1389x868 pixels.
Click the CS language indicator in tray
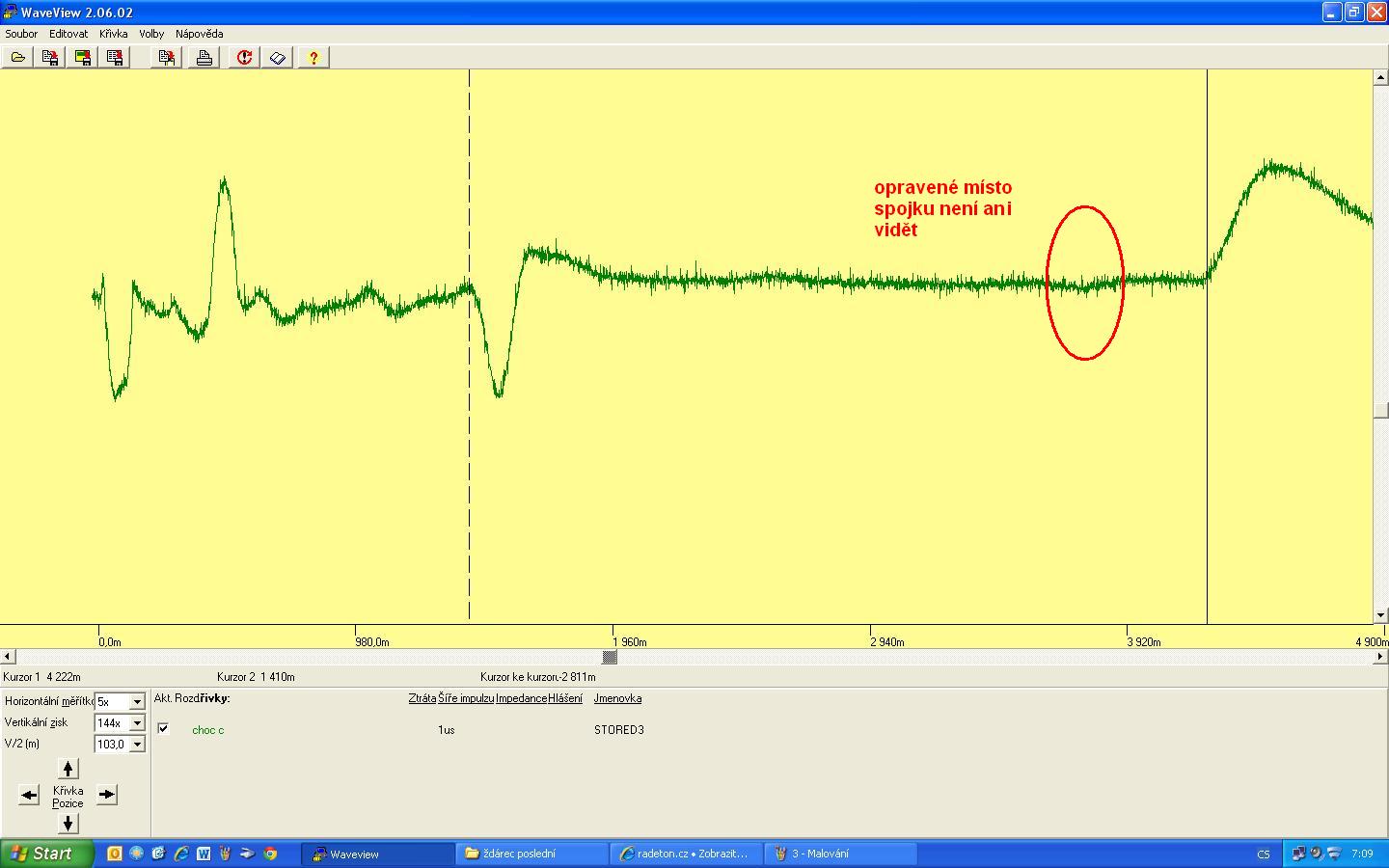1264,854
